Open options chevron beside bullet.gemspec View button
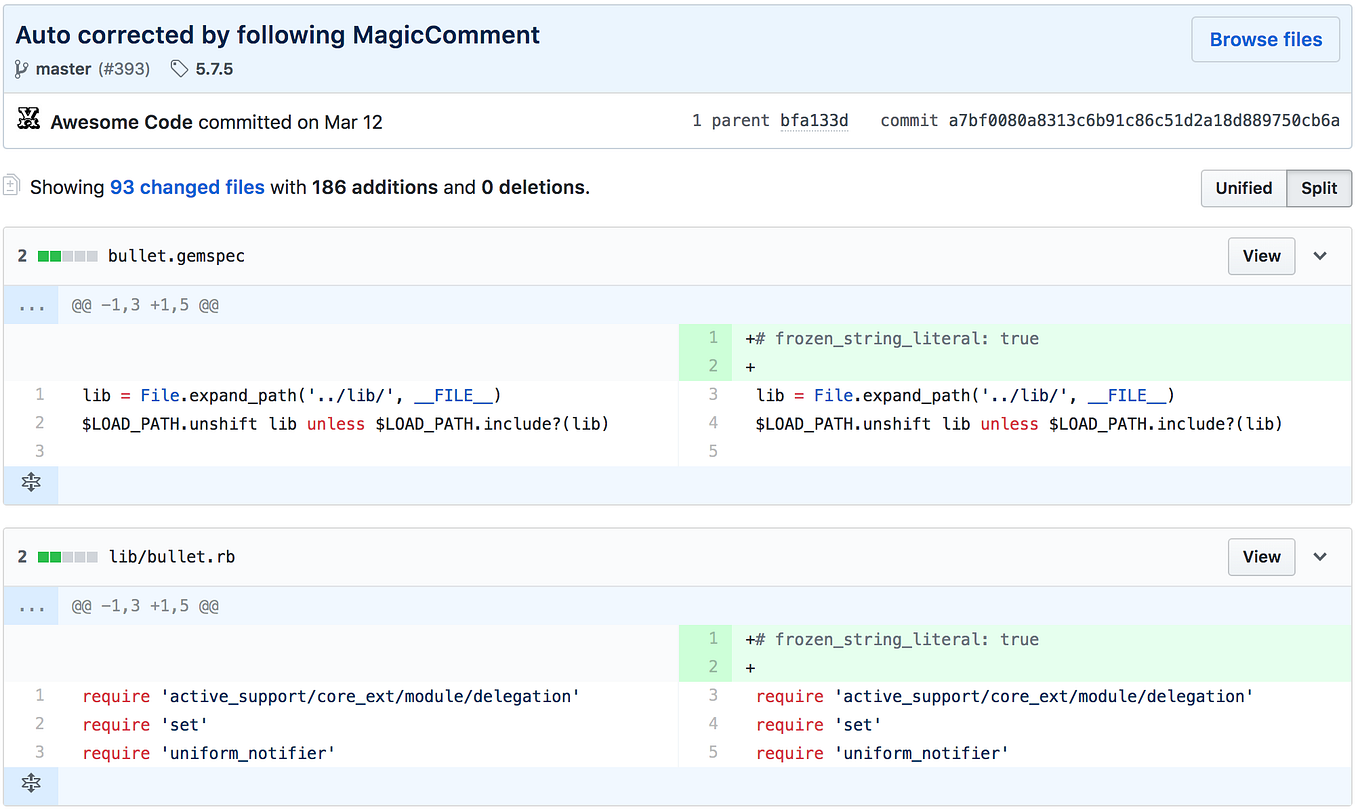 [1320, 256]
